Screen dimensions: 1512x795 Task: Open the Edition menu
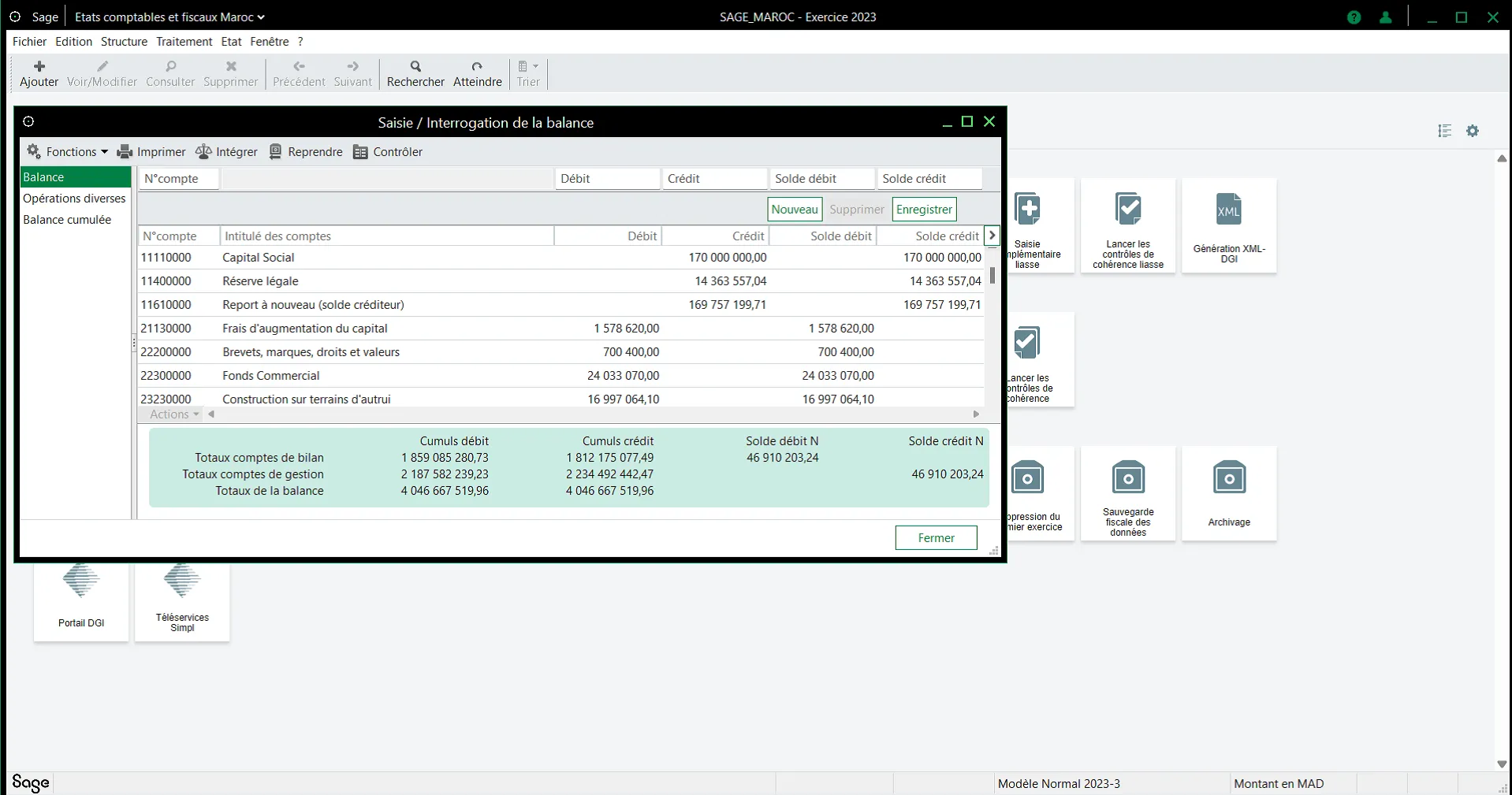(73, 42)
